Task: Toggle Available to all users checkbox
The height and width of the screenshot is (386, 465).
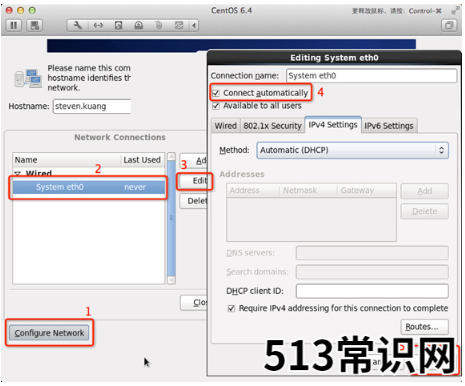Action: 216,106
